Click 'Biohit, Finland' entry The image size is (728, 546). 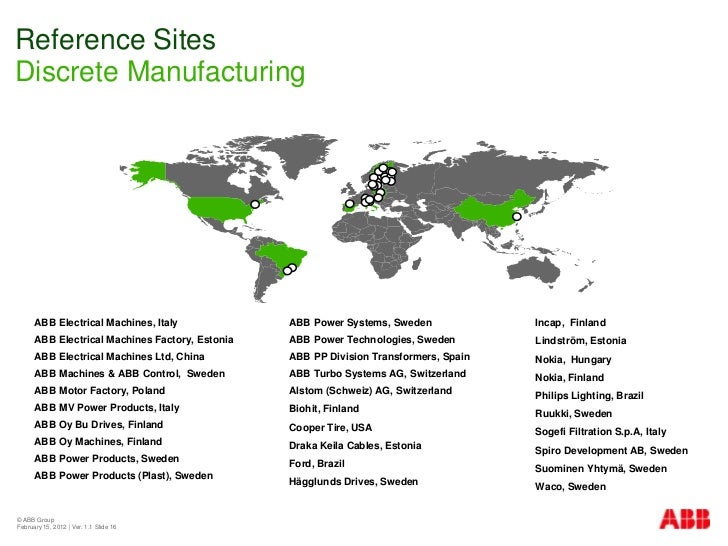click(x=324, y=409)
